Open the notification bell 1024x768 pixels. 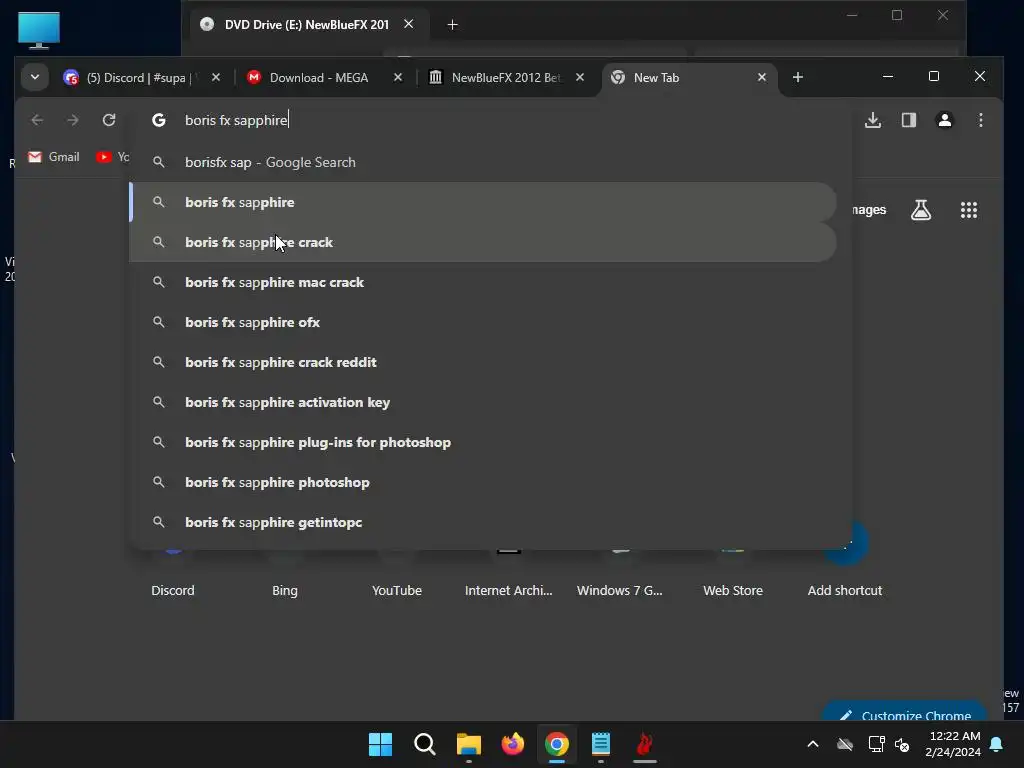tap(997, 744)
